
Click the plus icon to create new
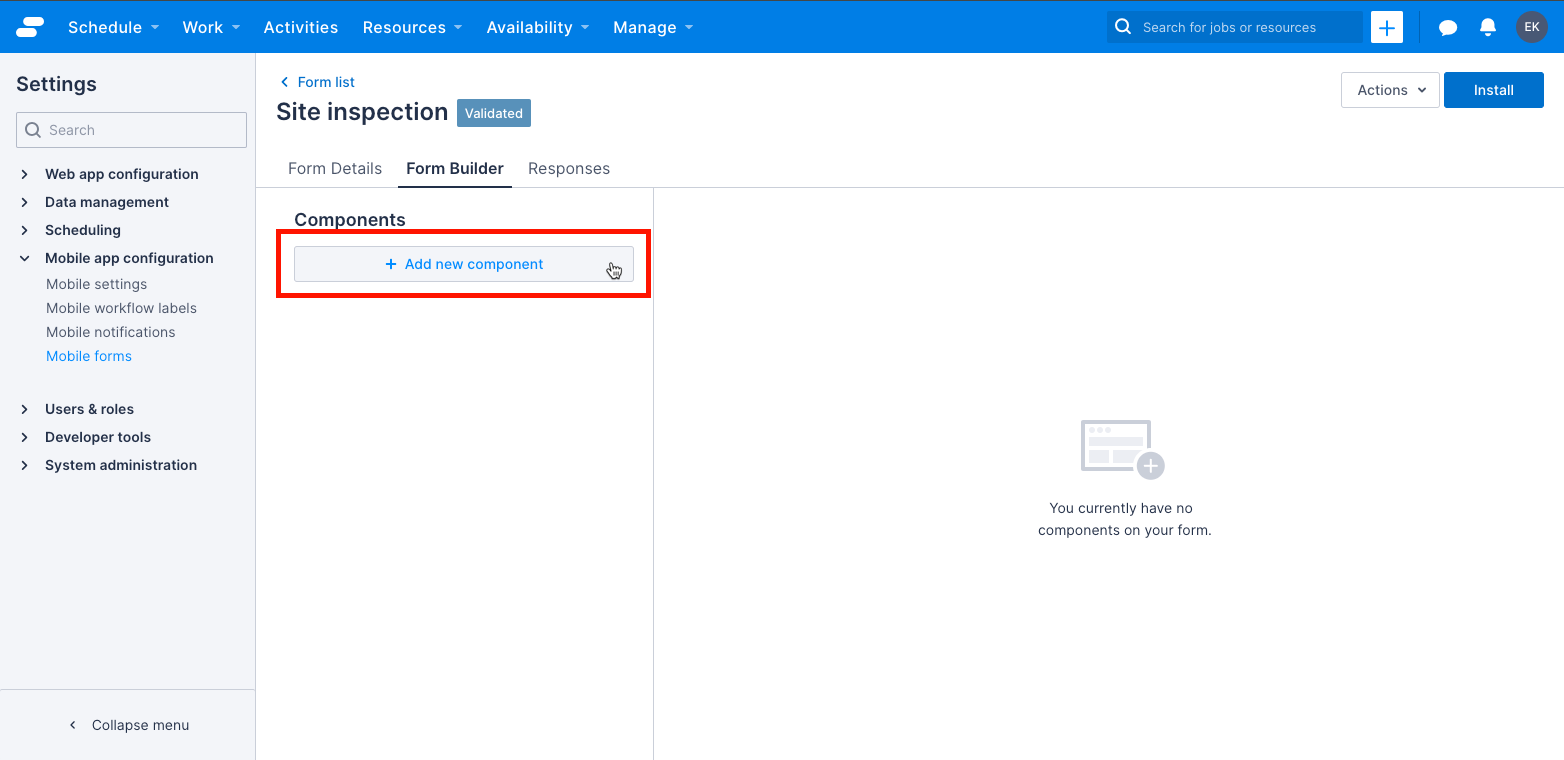(x=1386, y=27)
